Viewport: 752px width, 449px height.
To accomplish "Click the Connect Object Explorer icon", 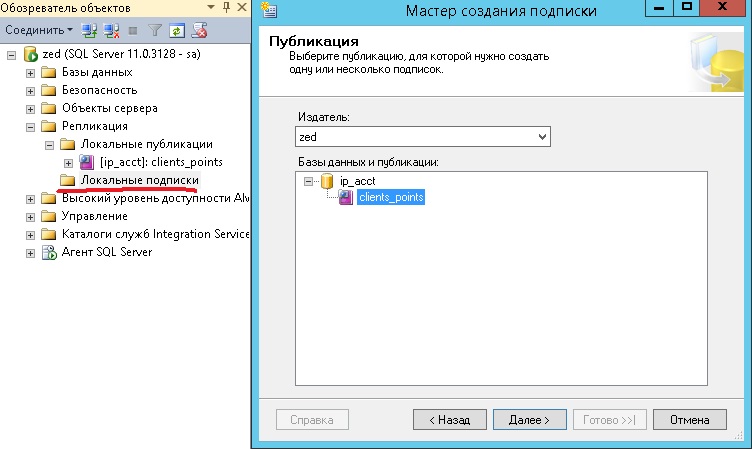I will [88, 31].
